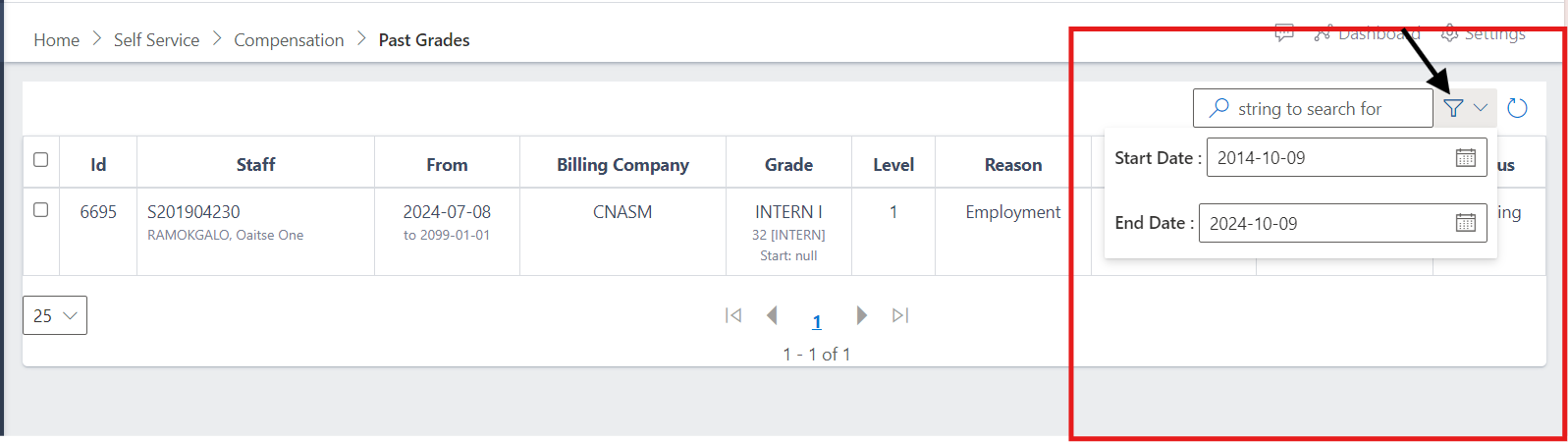Screen dimensions: 1568x442
Task: Click the billing company CNASM
Action: (622, 212)
